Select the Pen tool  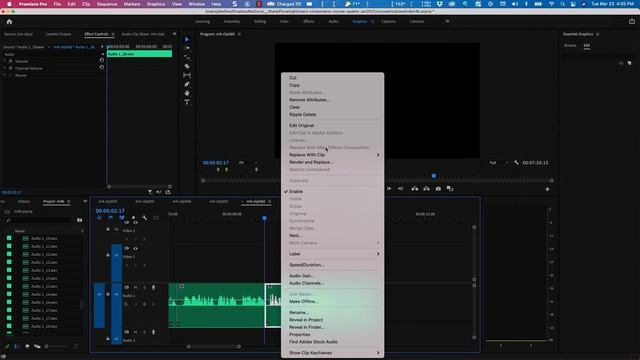(x=187, y=84)
